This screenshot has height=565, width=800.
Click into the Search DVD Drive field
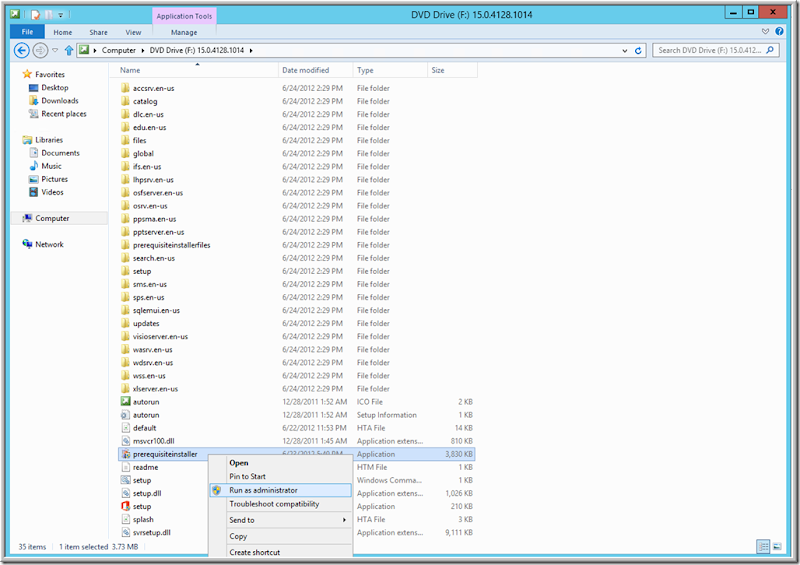tap(709, 50)
